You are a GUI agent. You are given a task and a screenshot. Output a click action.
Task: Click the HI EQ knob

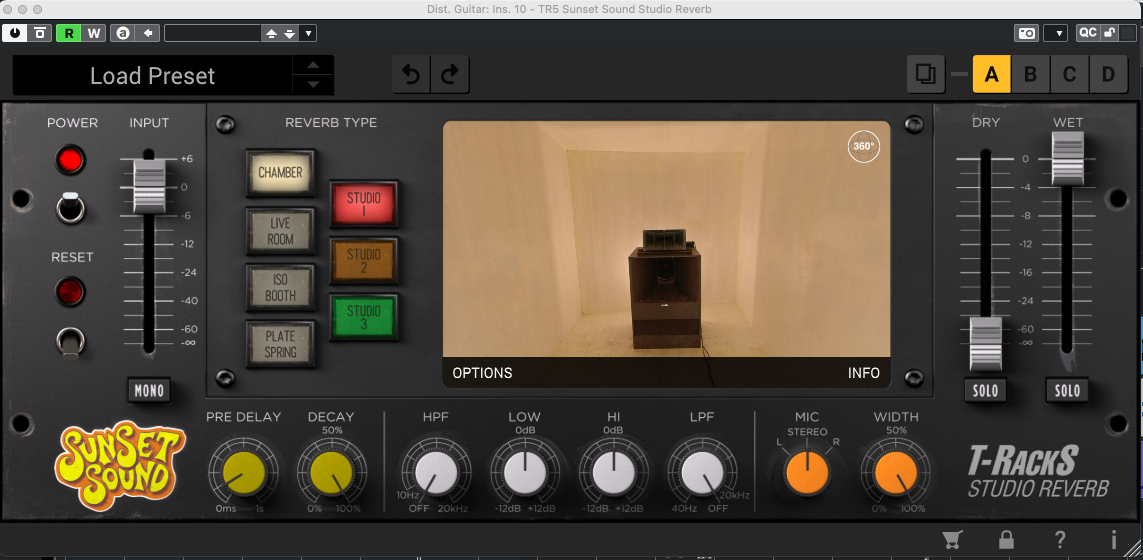click(614, 472)
